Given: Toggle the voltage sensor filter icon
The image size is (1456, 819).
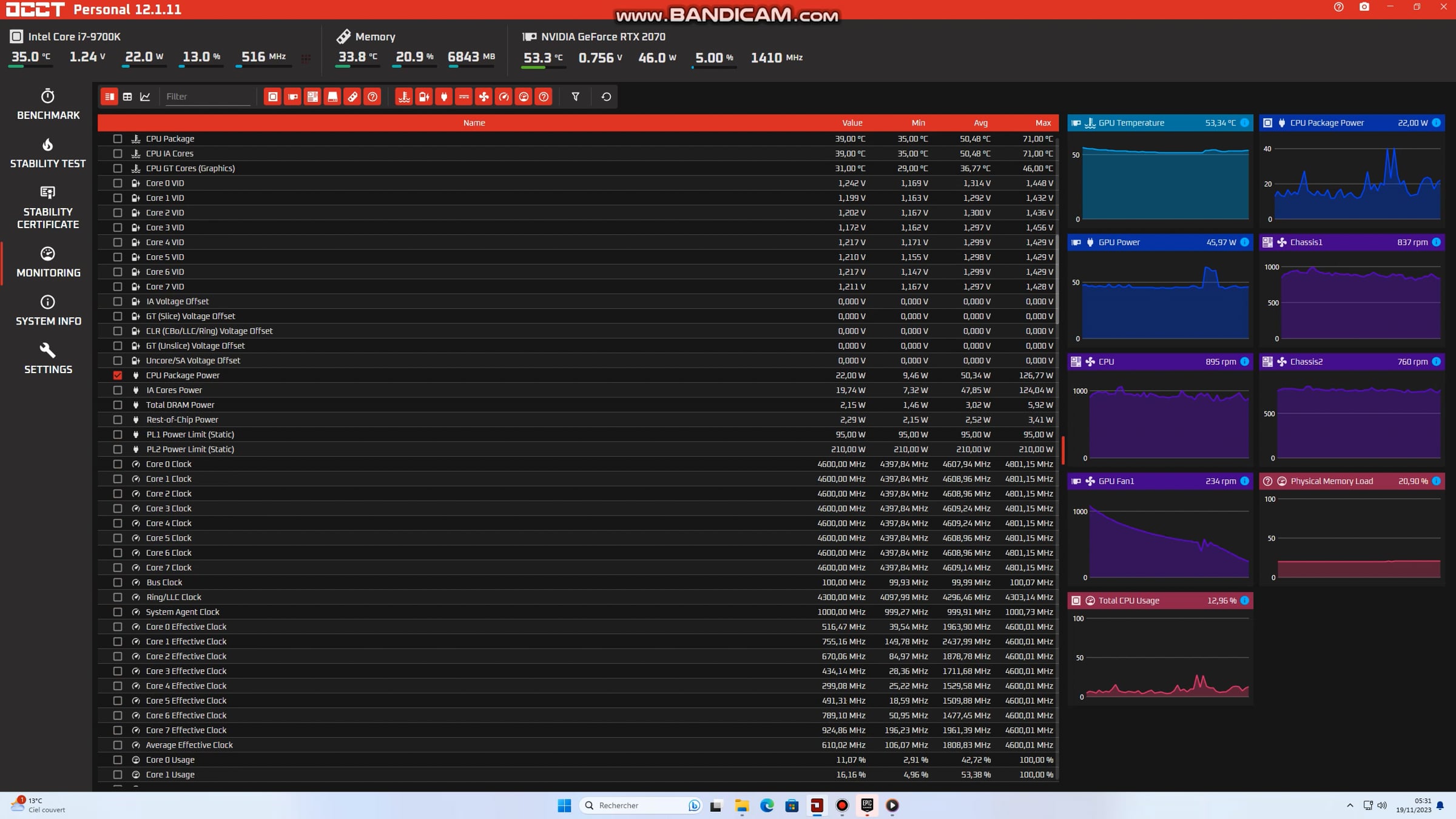Looking at the screenshot, I should [424, 96].
